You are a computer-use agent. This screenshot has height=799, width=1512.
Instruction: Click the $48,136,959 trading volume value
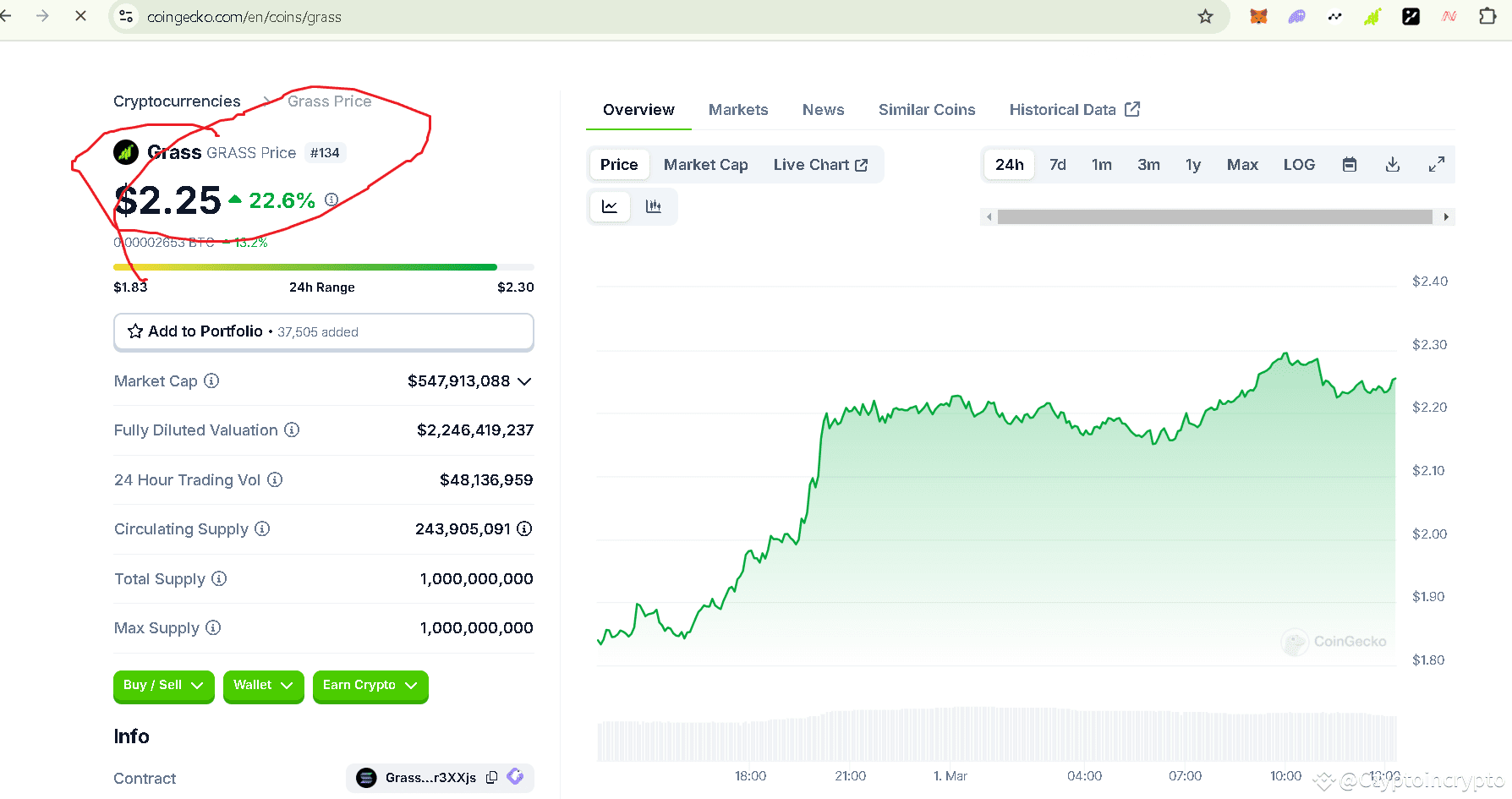[486, 480]
